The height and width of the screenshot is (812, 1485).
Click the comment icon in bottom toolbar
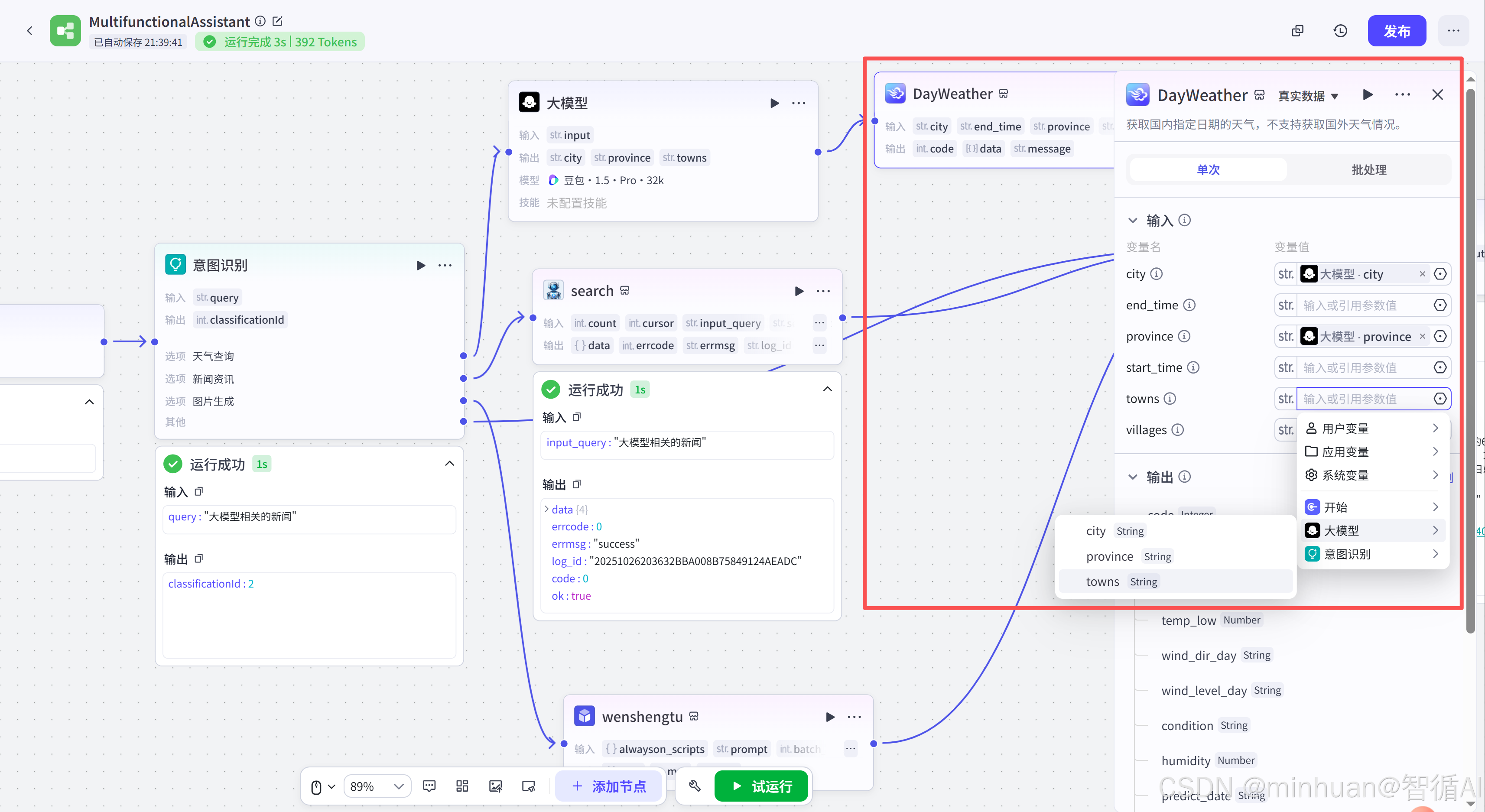429,786
